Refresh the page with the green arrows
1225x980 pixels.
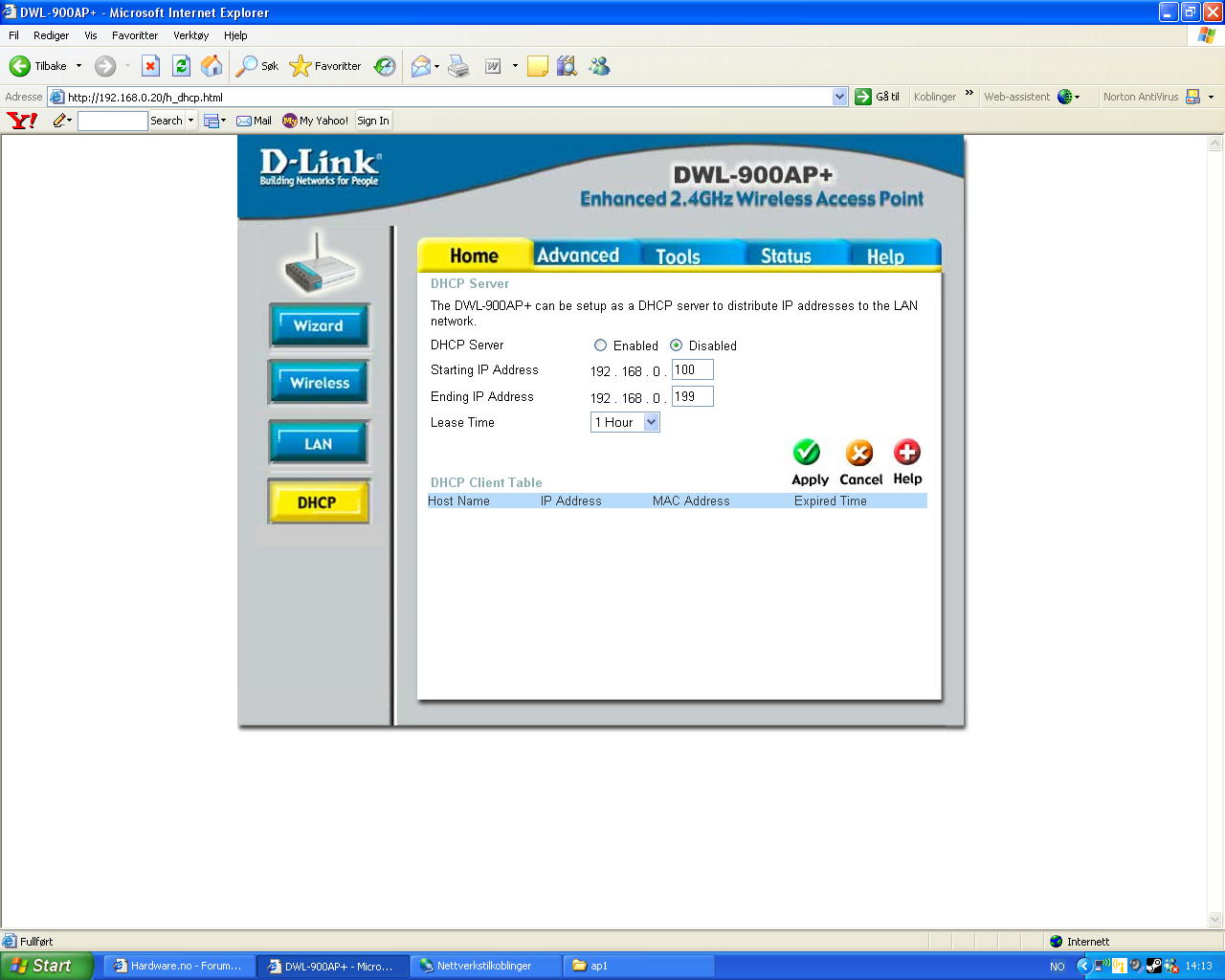point(181,66)
